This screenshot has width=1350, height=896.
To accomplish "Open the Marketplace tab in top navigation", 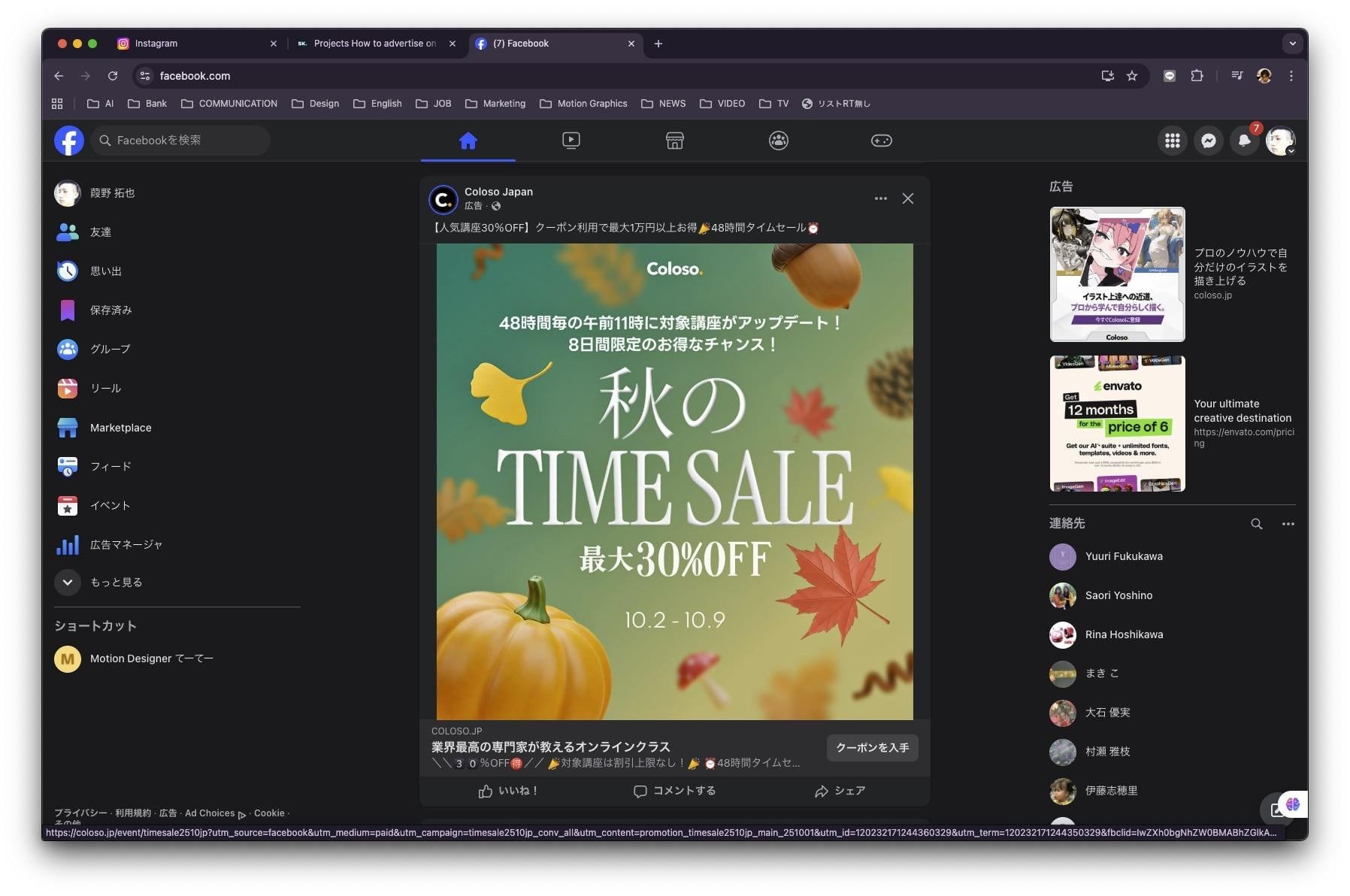I will point(675,141).
